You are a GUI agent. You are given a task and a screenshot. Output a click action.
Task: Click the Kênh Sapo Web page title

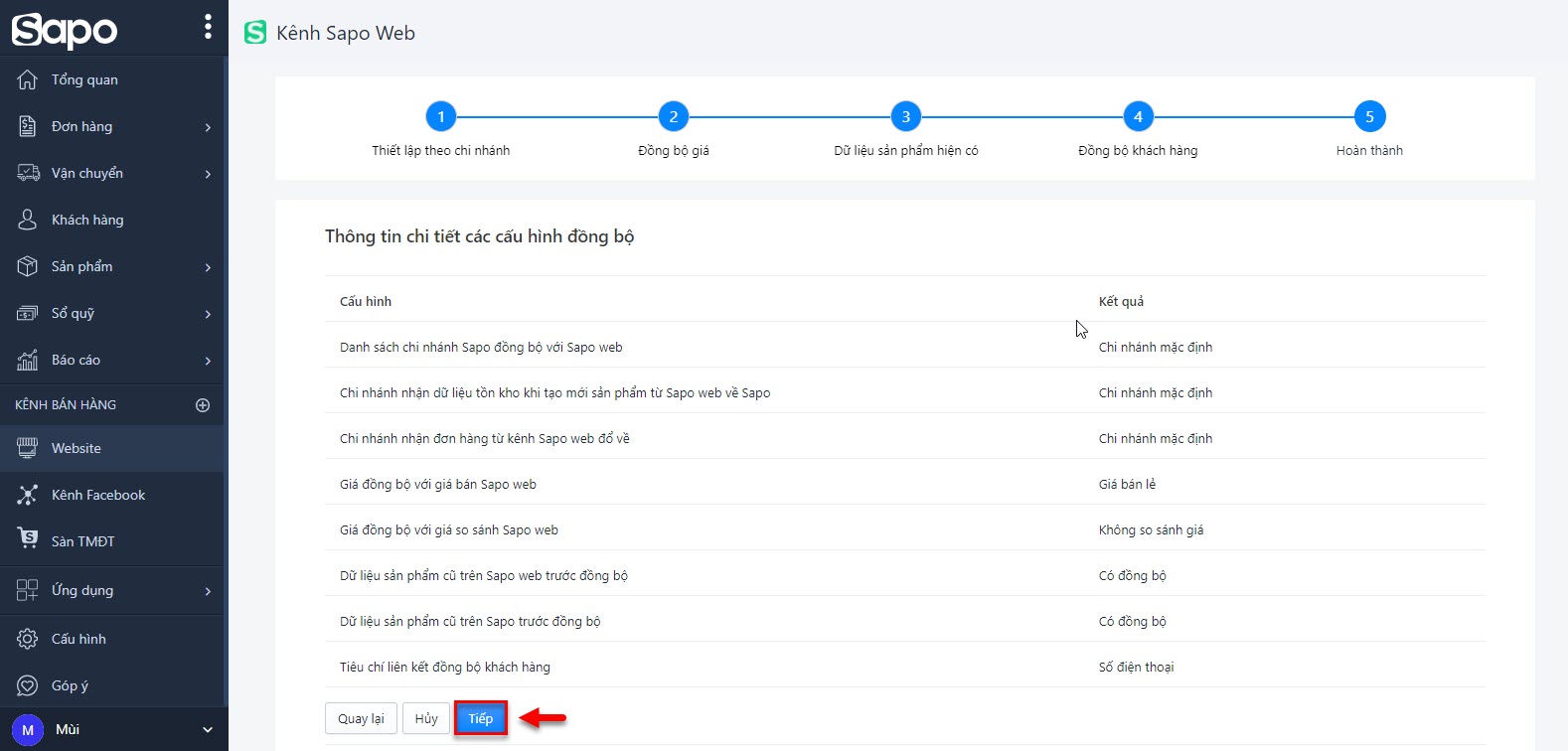click(346, 33)
